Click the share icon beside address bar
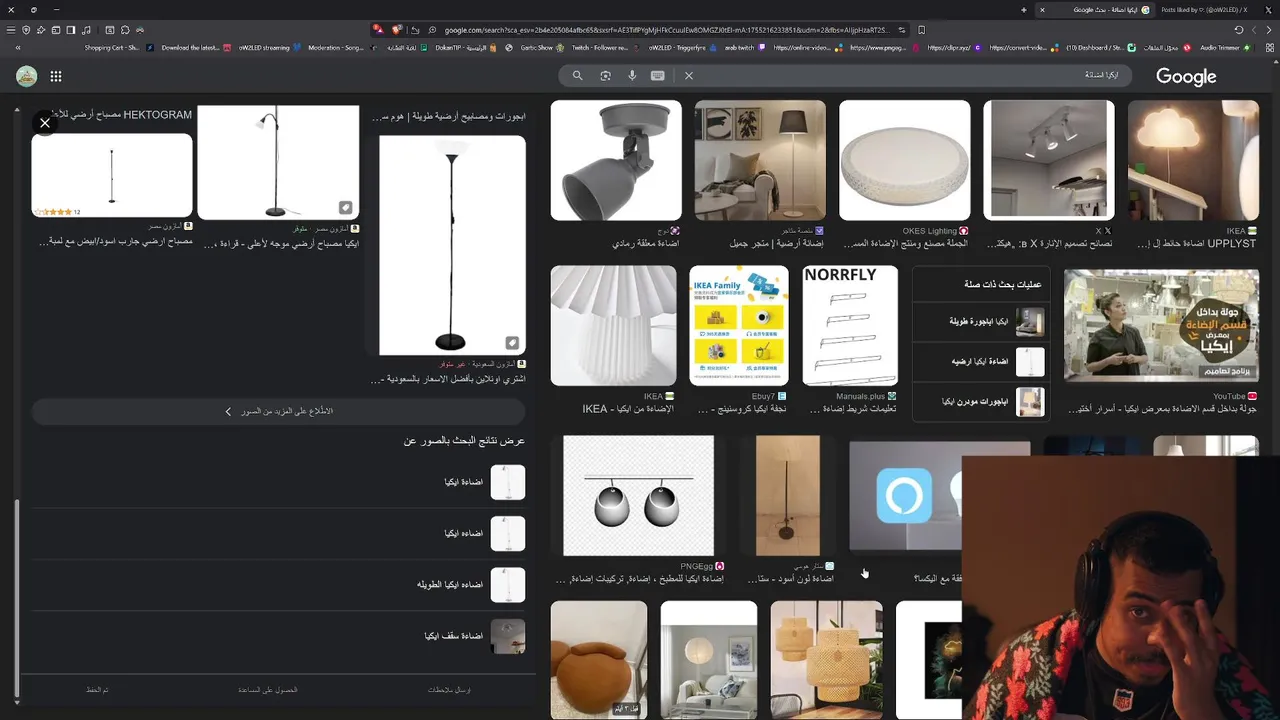The image size is (1280, 720). [x=415, y=30]
